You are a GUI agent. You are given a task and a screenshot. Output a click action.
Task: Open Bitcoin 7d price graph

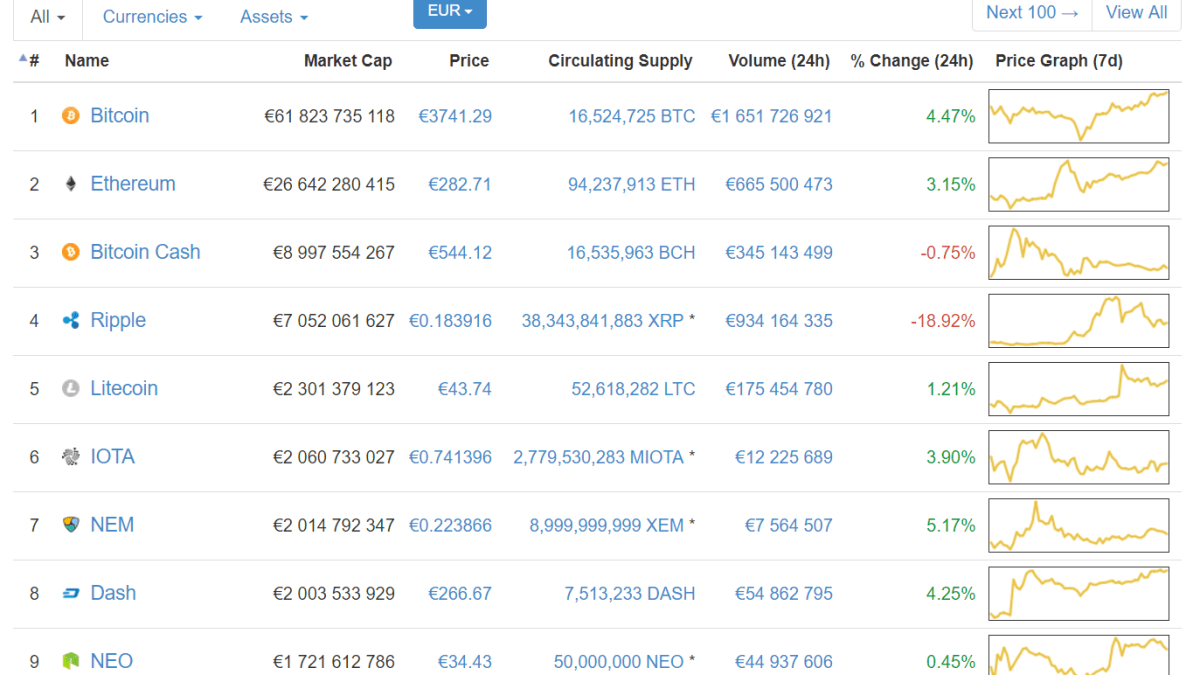coord(1079,116)
